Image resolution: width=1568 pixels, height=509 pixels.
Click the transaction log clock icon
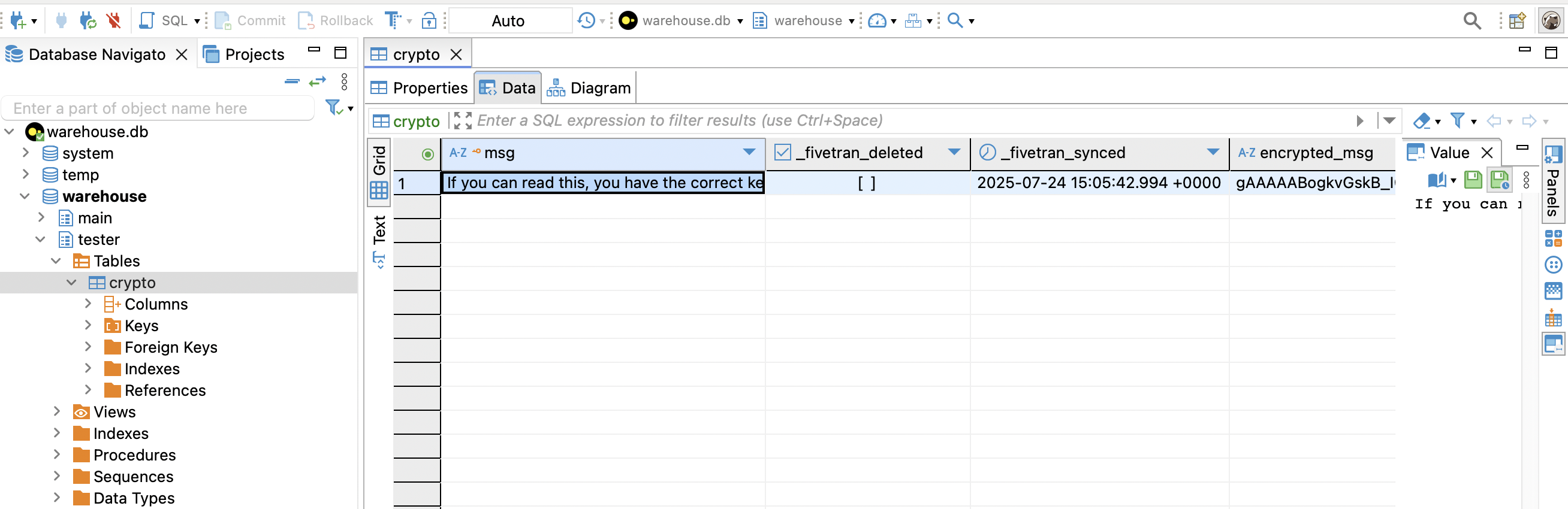click(x=586, y=21)
